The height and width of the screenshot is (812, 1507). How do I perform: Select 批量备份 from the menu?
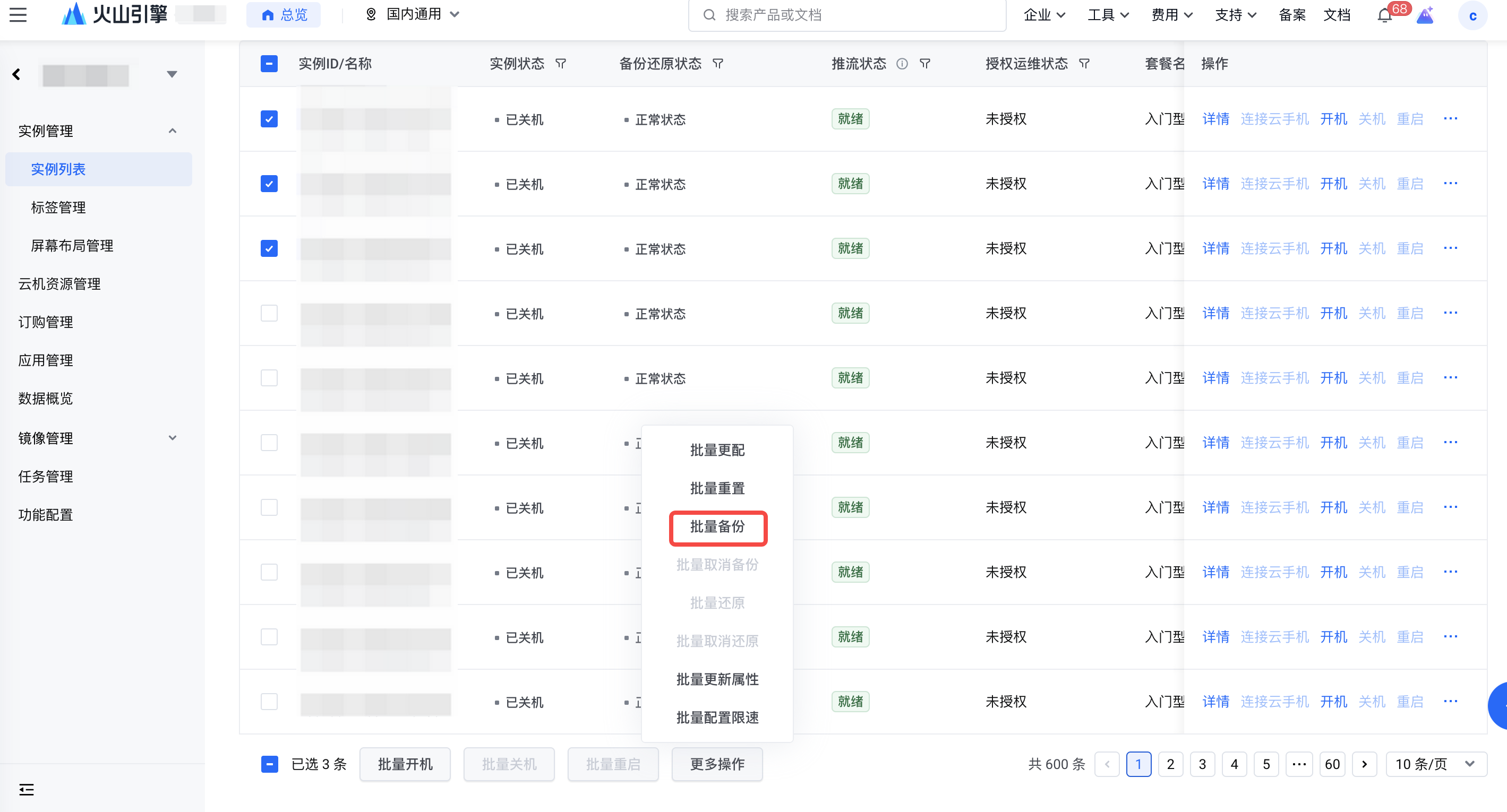717,526
